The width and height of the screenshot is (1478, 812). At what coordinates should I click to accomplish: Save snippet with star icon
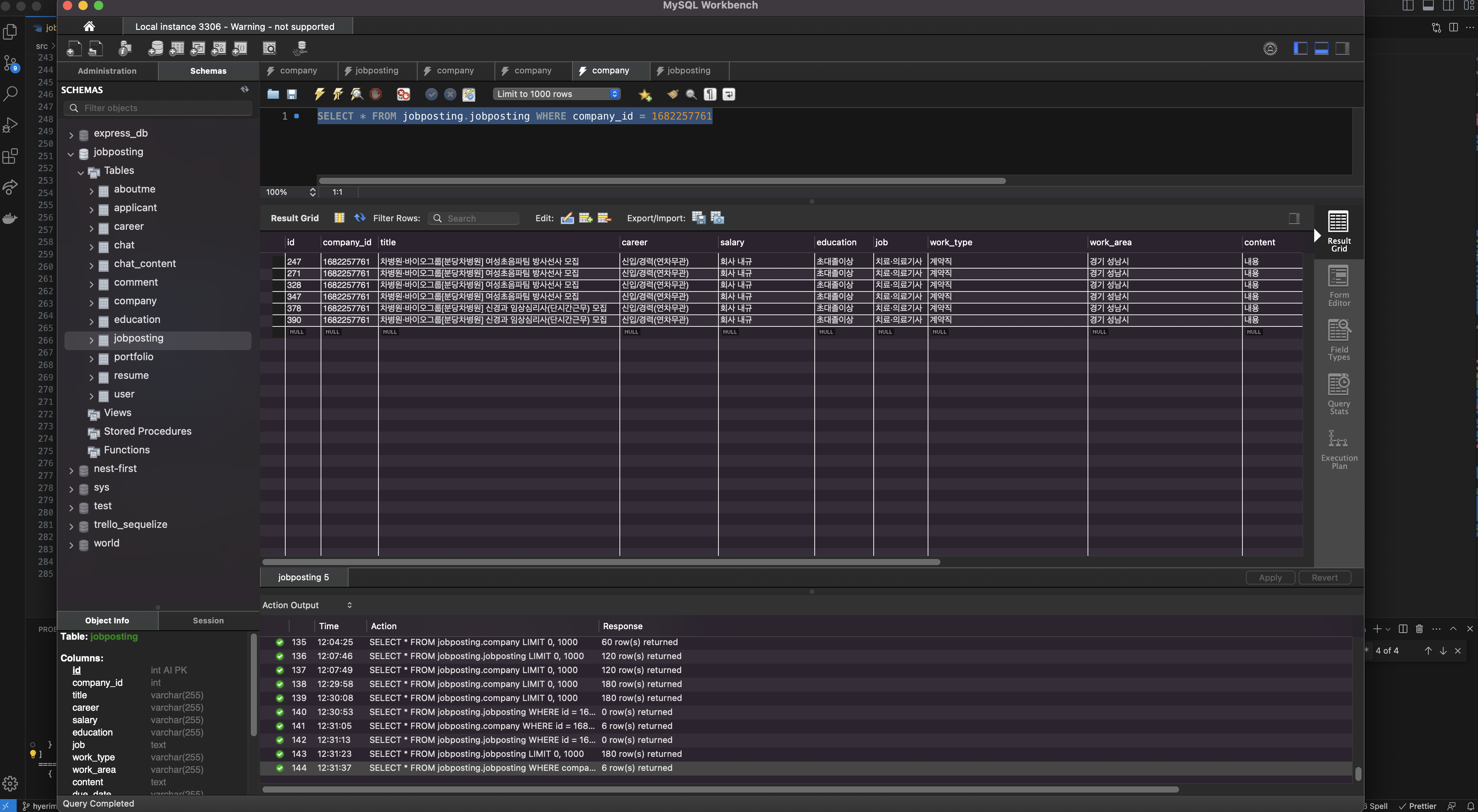[645, 94]
